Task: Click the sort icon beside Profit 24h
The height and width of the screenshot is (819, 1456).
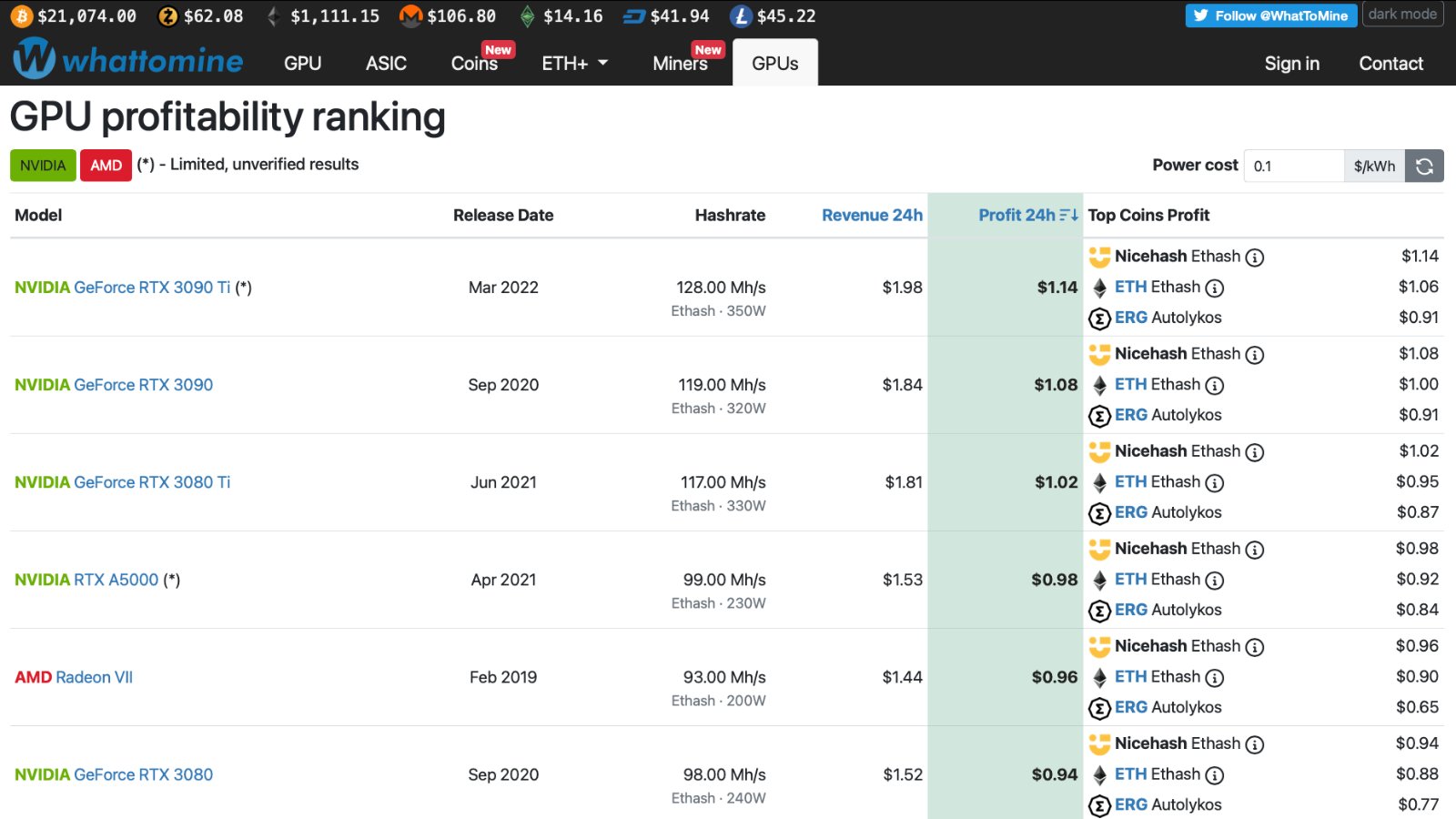Action: pos(1069,216)
